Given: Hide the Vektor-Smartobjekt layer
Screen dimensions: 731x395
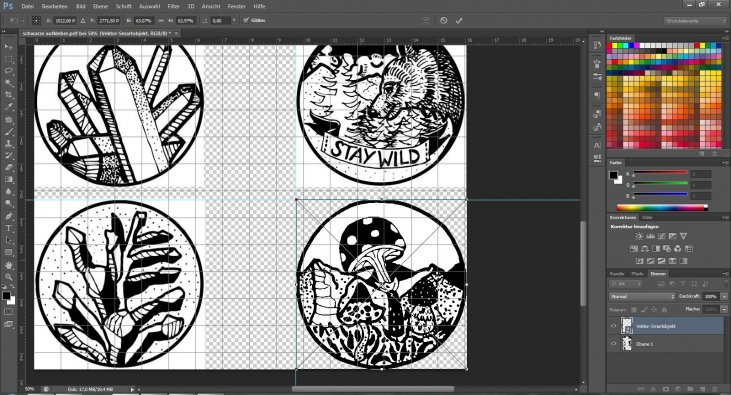Looking at the screenshot, I should [614, 326].
